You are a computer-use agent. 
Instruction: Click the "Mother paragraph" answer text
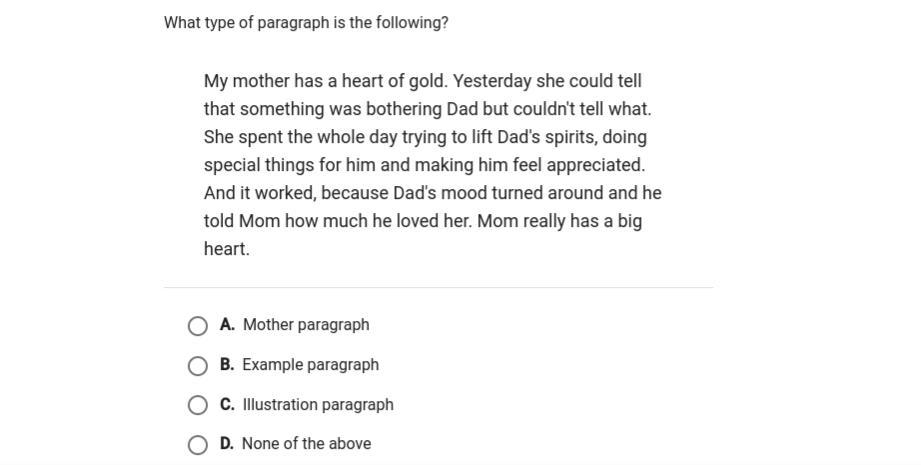coord(306,325)
